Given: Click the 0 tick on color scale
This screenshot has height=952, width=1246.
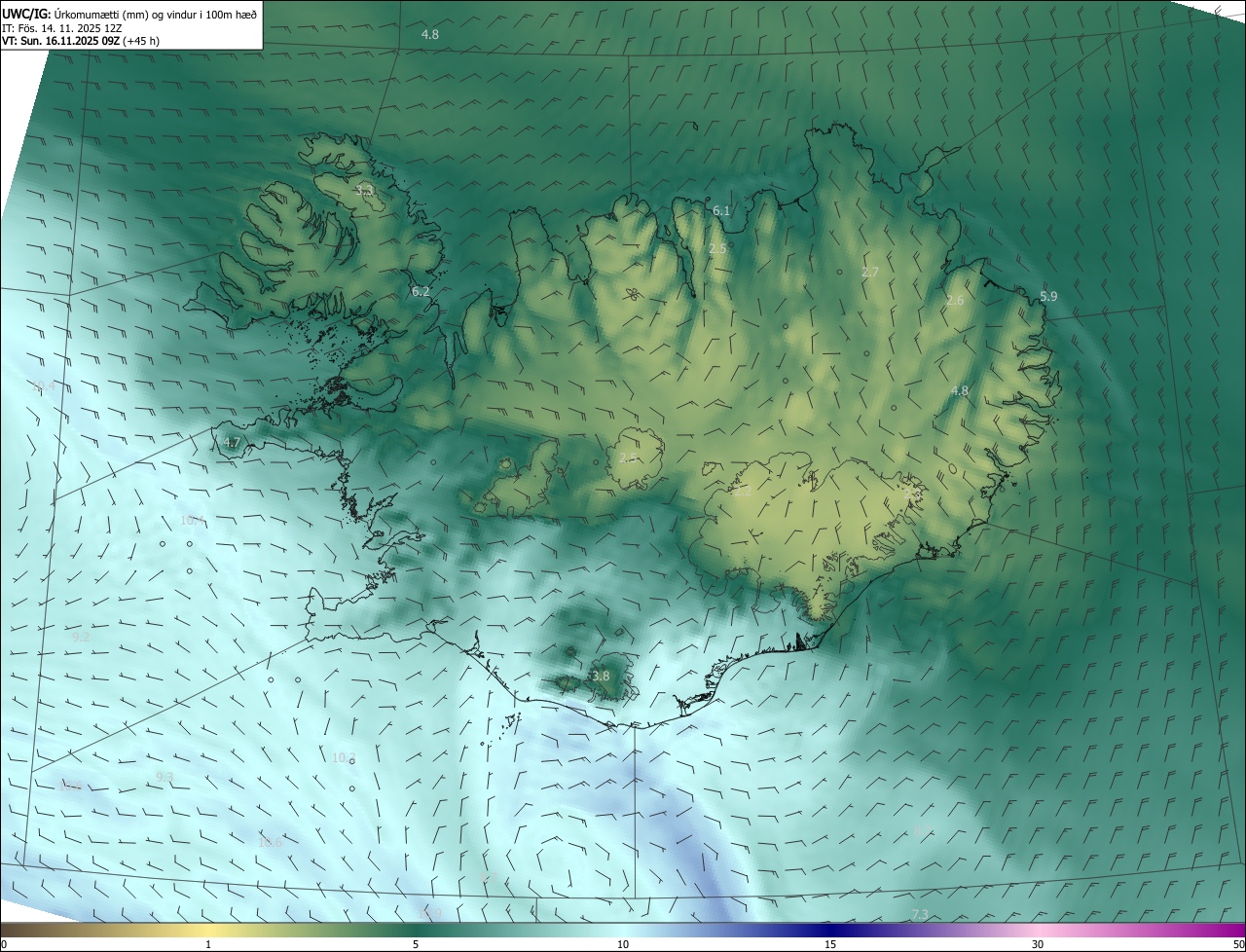Looking at the screenshot, I should tap(4, 944).
